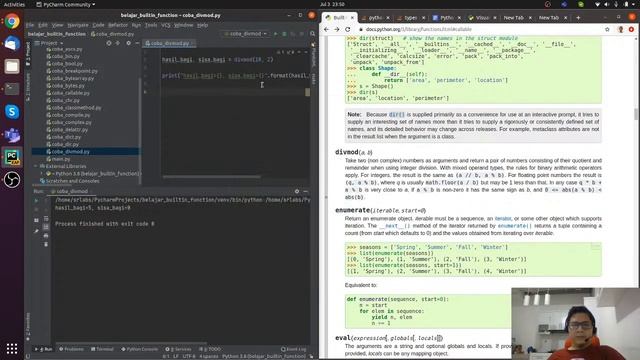640x360 pixels.
Task: Open Thunderbird mail from the dock
Action: coord(12,43)
